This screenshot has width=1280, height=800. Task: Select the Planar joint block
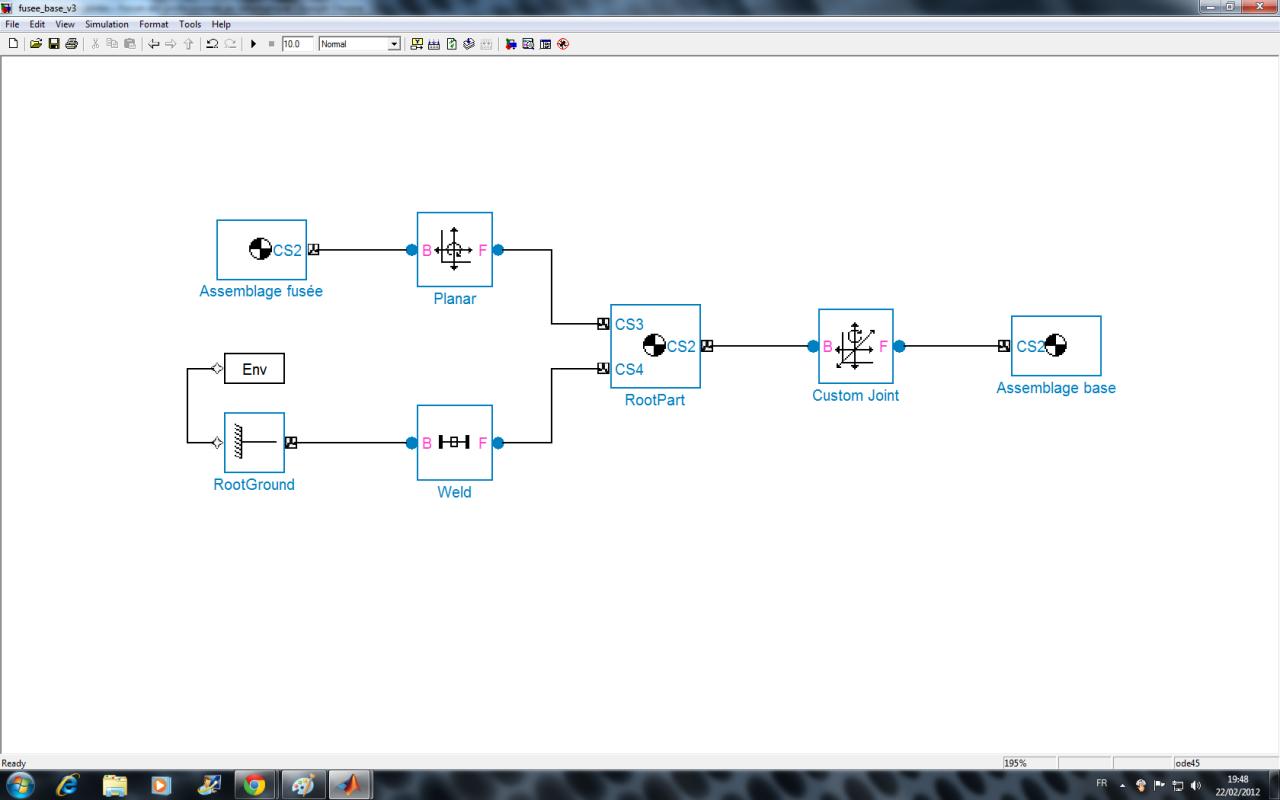coord(455,250)
